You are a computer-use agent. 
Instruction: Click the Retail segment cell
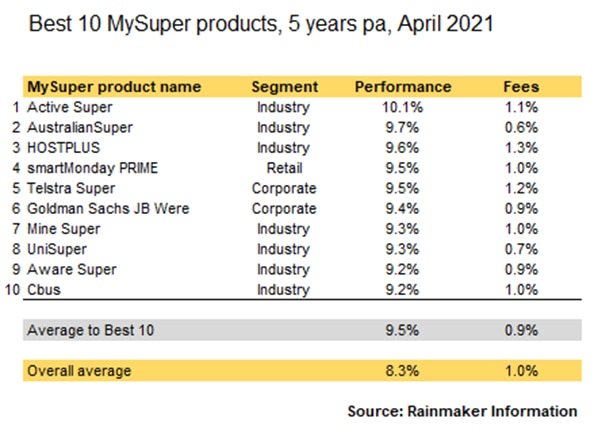tap(285, 168)
